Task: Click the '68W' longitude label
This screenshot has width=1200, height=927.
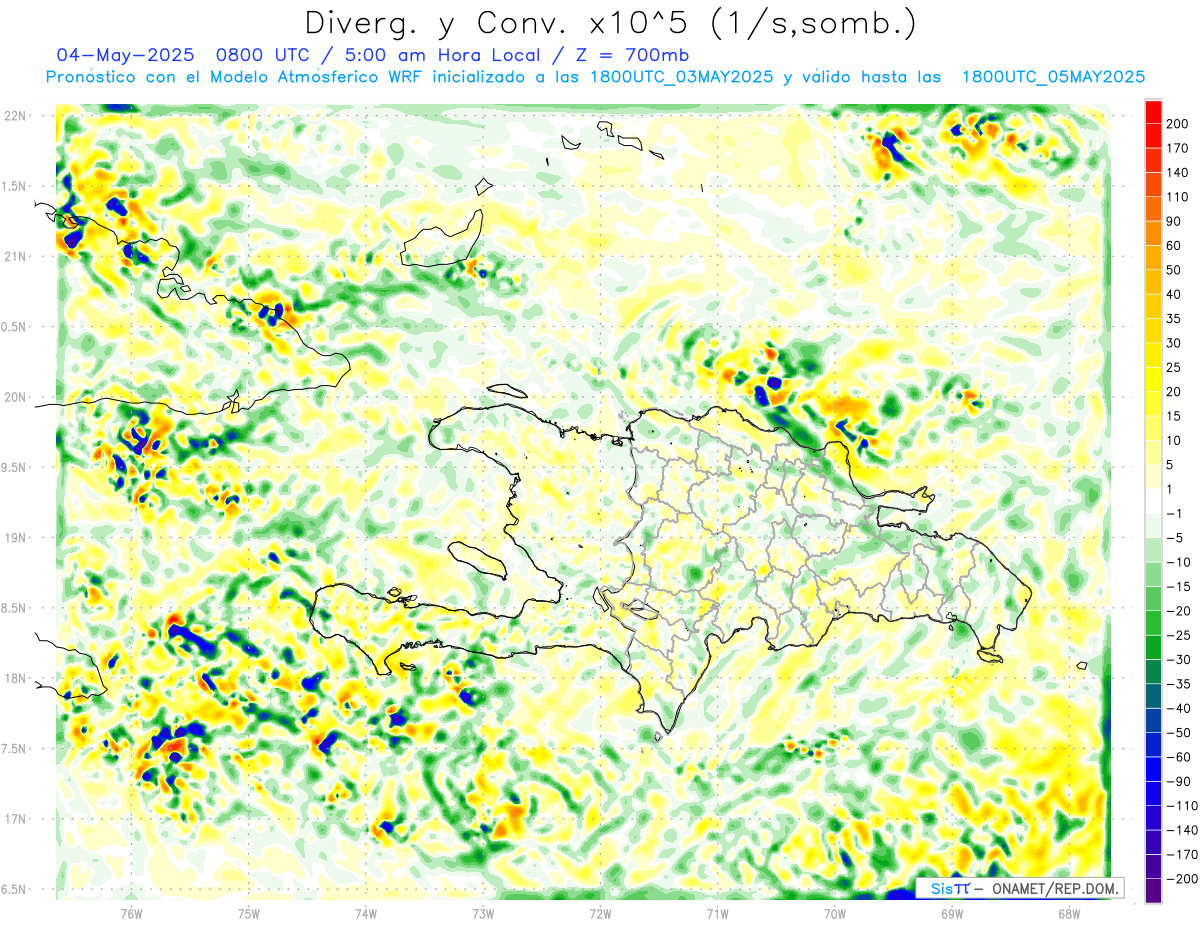Action: click(1068, 913)
